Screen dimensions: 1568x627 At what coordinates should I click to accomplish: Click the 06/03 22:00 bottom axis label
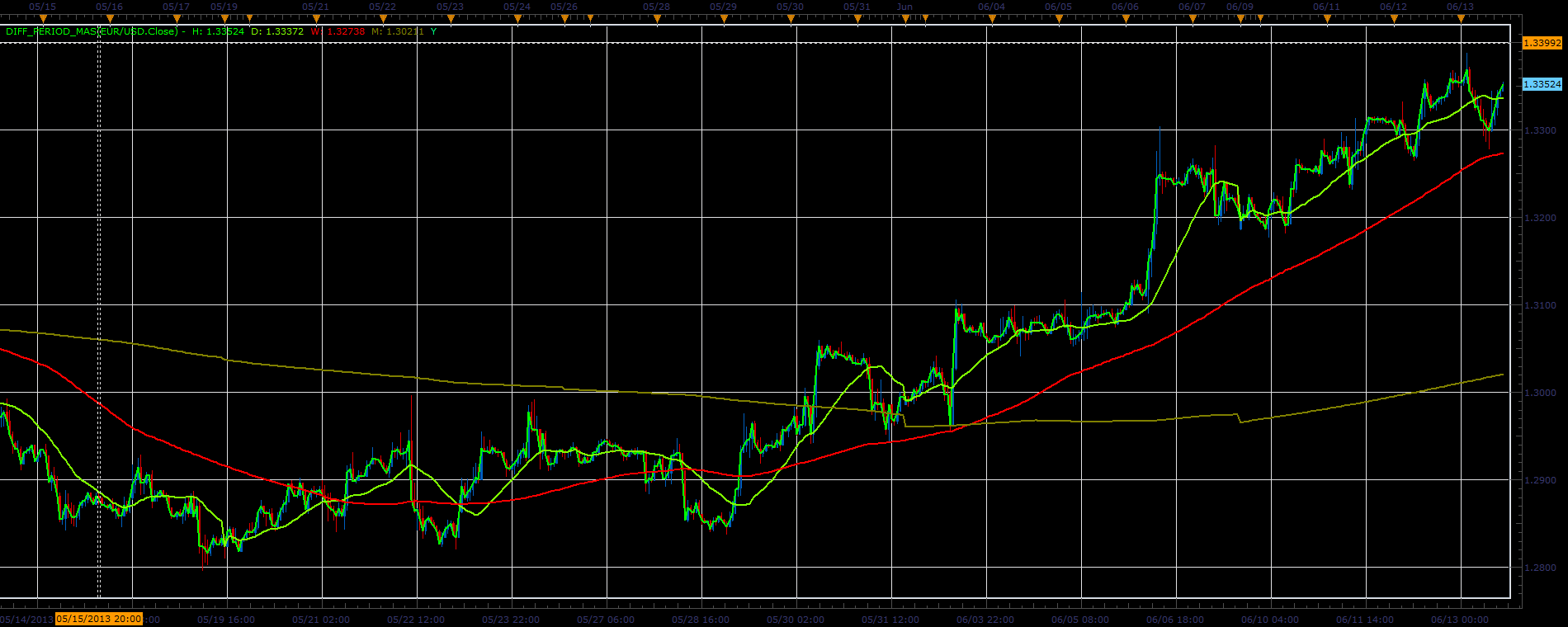[985, 620]
